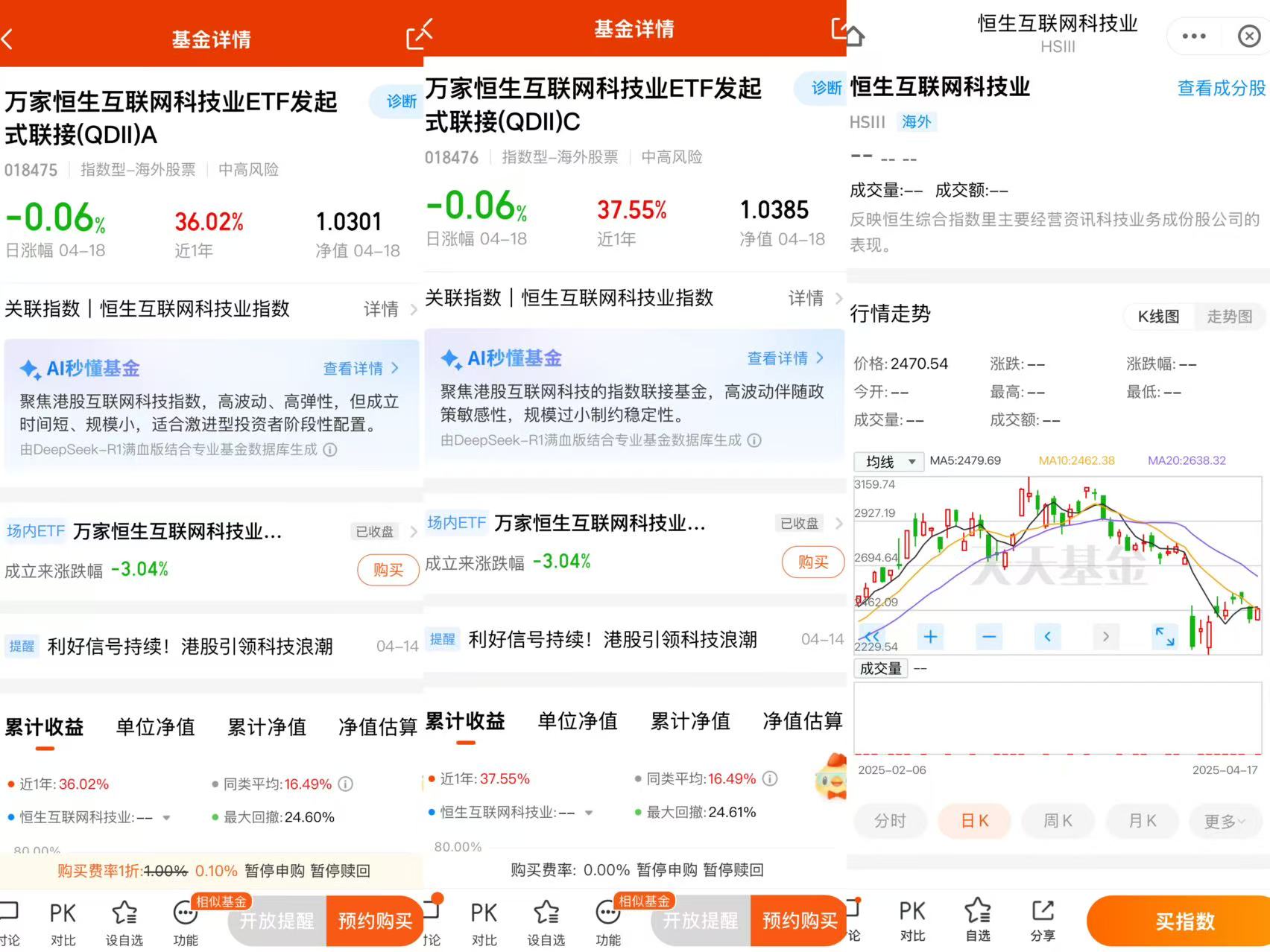This screenshot has height=952, width=1270.
Task: Tap 预约购买 on fund C
Action: pyautogui.click(x=799, y=921)
